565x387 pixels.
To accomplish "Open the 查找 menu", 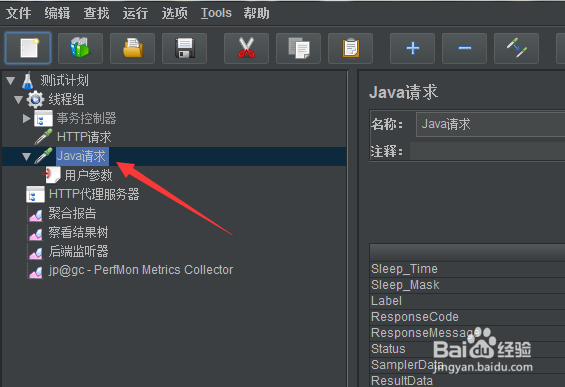I will point(96,13).
